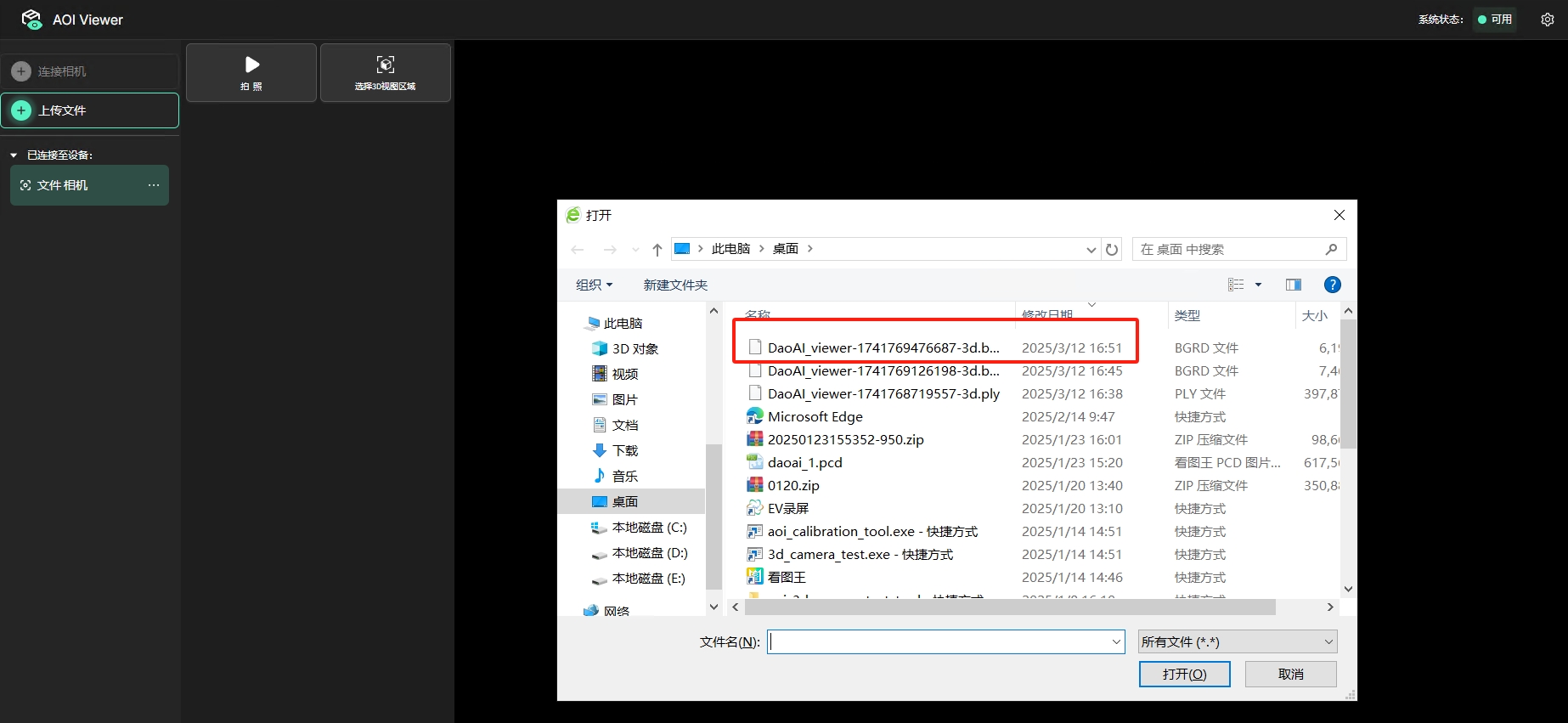Toggle the preview pane icon
Image resolution: width=1568 pixels, height=723 pixels.
click(1293, 285)
